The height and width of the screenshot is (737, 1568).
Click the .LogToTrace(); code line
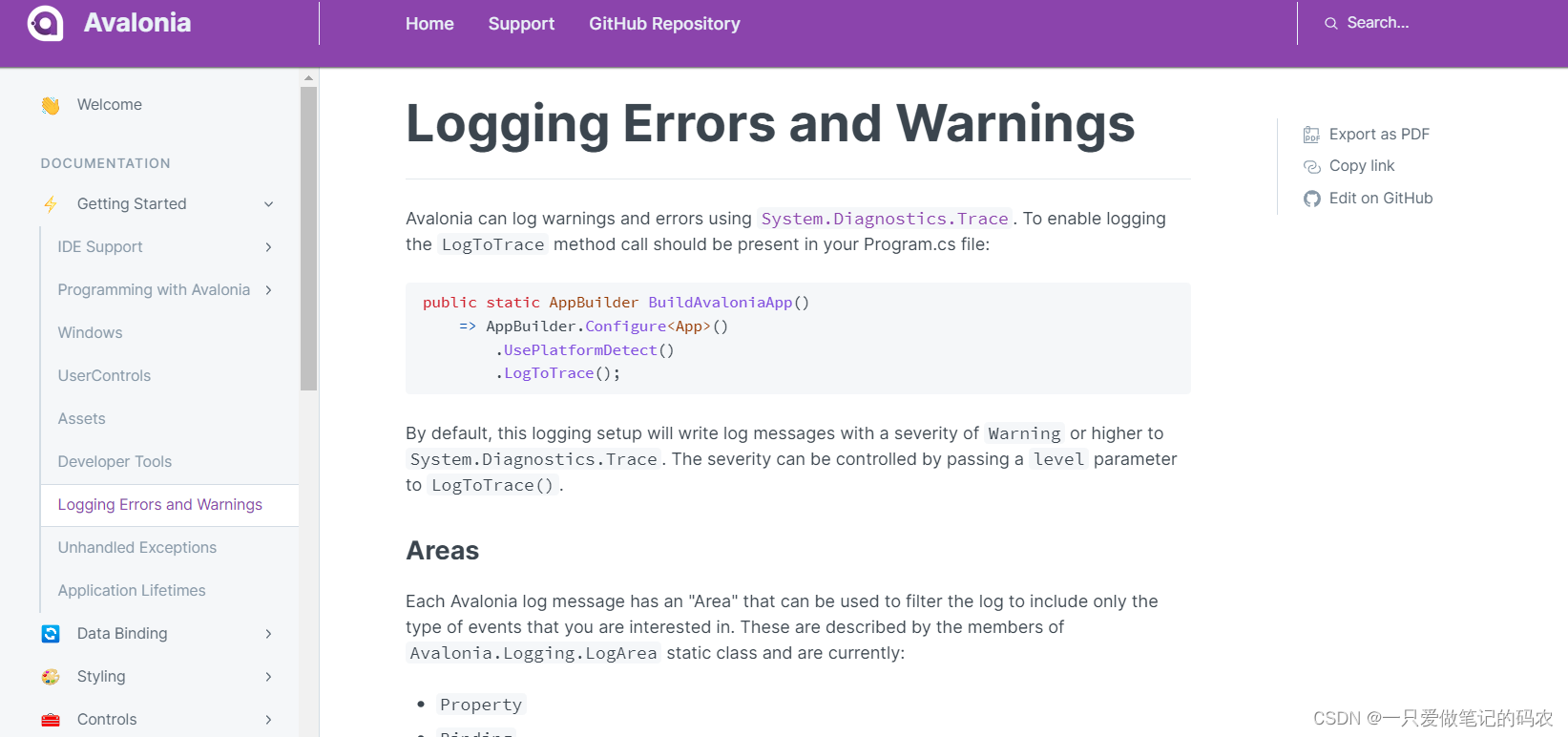pos(557,373)
